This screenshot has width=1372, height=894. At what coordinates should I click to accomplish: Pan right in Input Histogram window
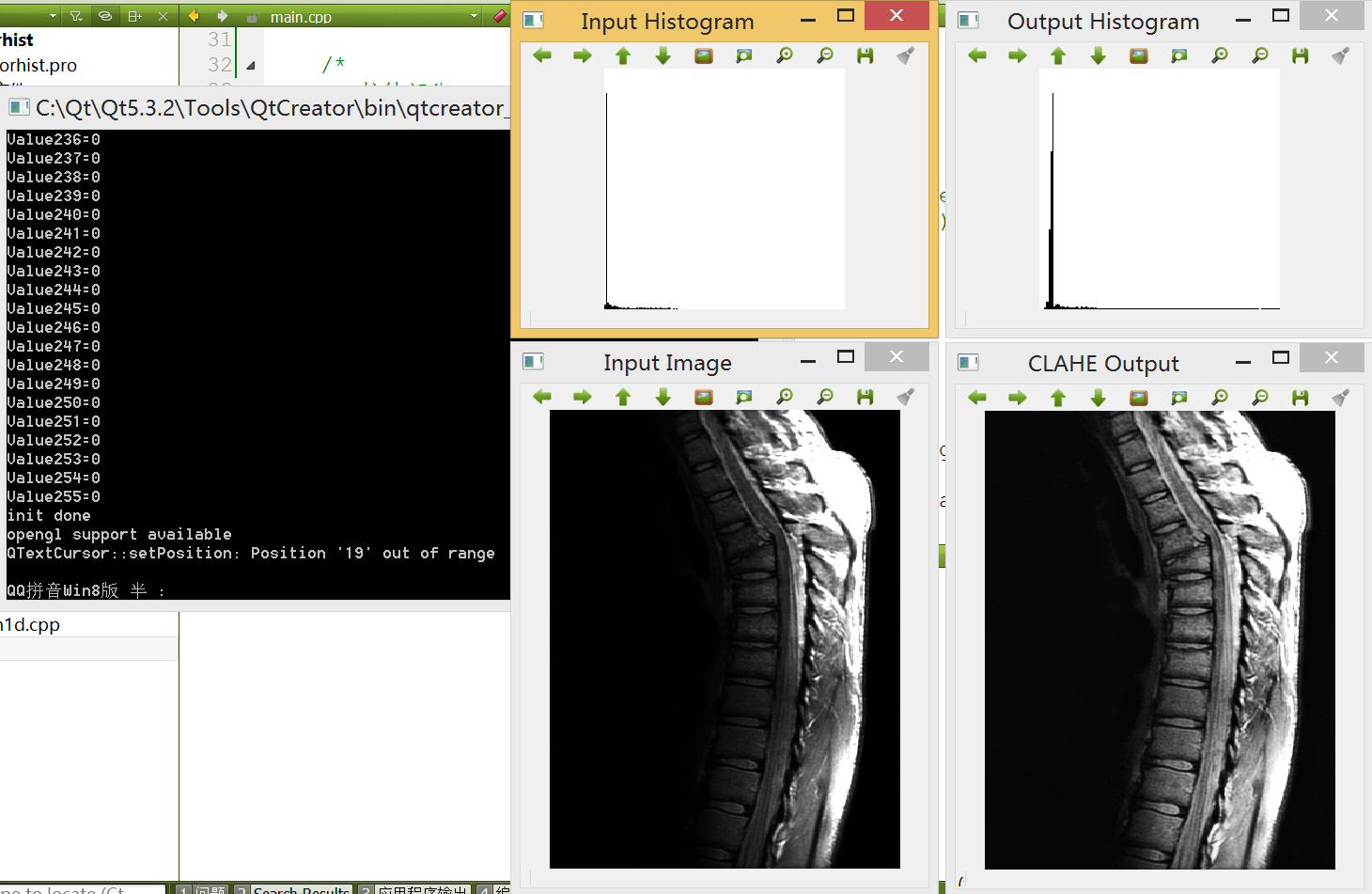(x=583, y=55)
